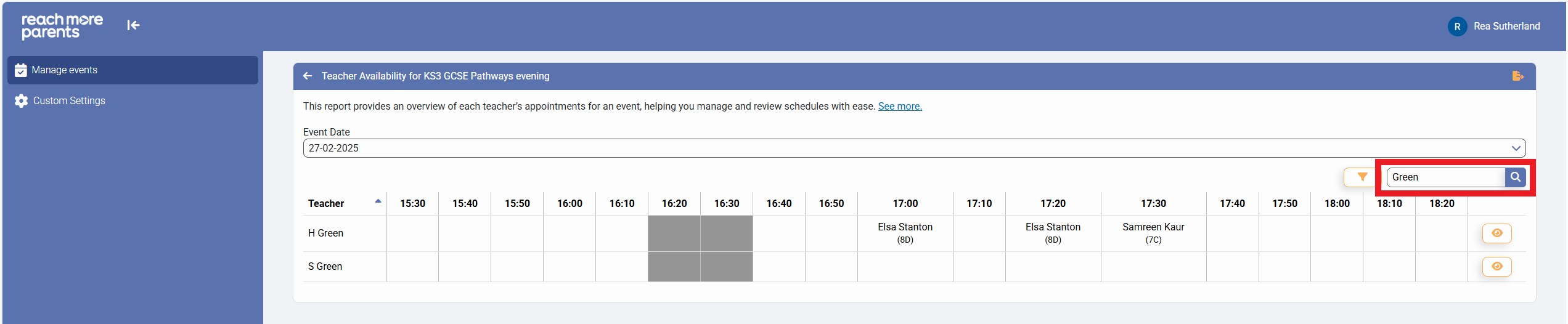Click the export report icon
The image size is (1568, 324).
coord(1517,76)
